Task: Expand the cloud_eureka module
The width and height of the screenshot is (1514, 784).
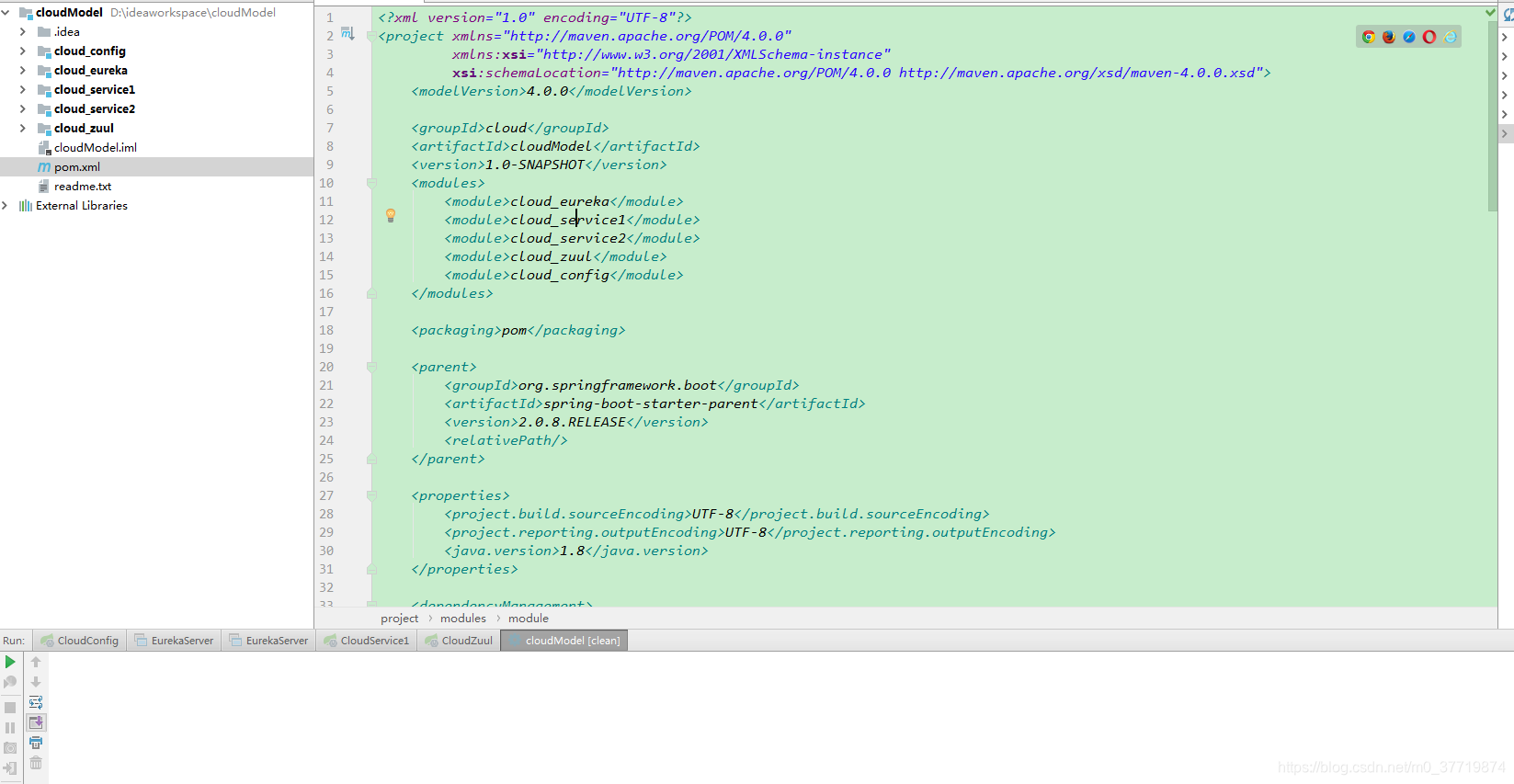Action: click(x=23, y=71)
